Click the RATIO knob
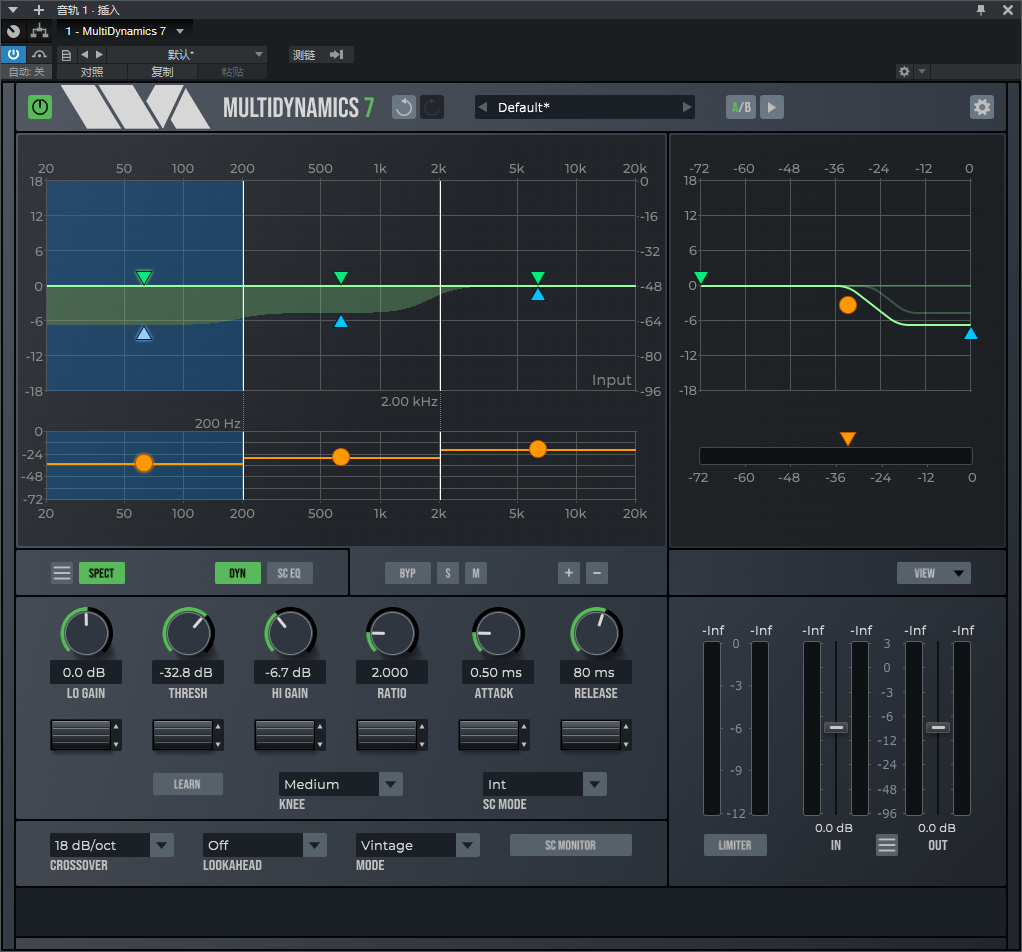The width and height of the screenshot is (1022, 952). click(x=392, y=633)
